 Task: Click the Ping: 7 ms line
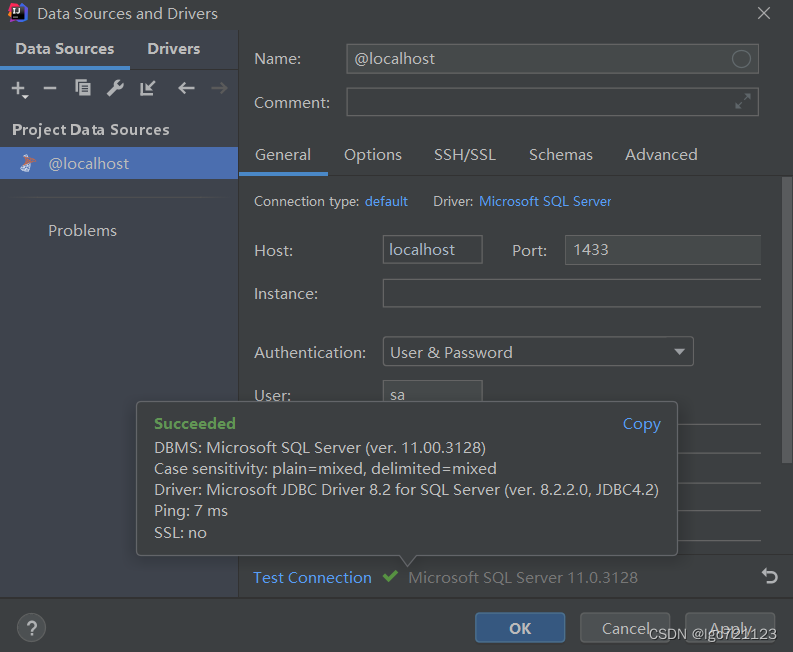(x=191, y=511)
